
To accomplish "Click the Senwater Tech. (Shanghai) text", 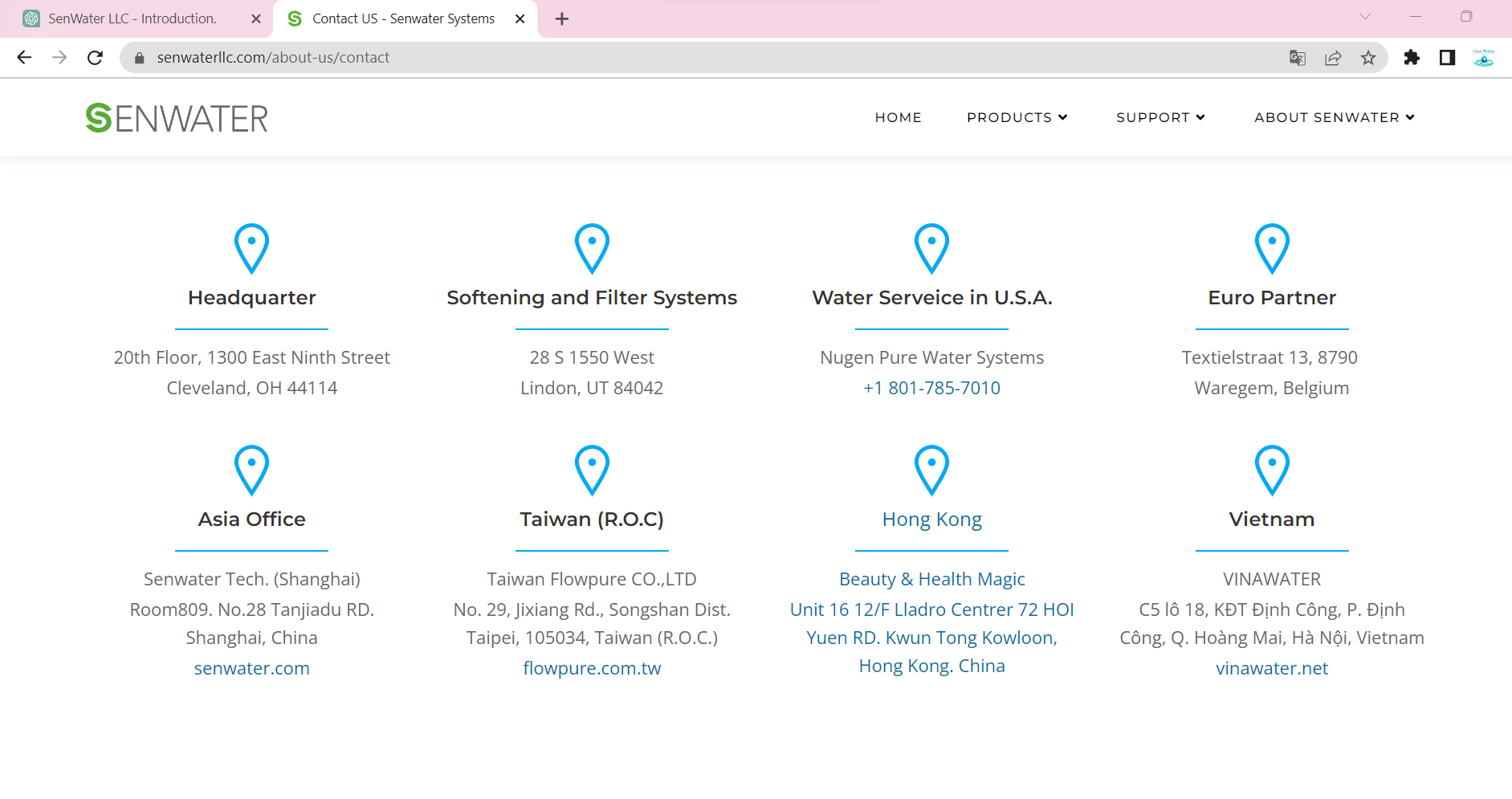I will tap(252, 579).
